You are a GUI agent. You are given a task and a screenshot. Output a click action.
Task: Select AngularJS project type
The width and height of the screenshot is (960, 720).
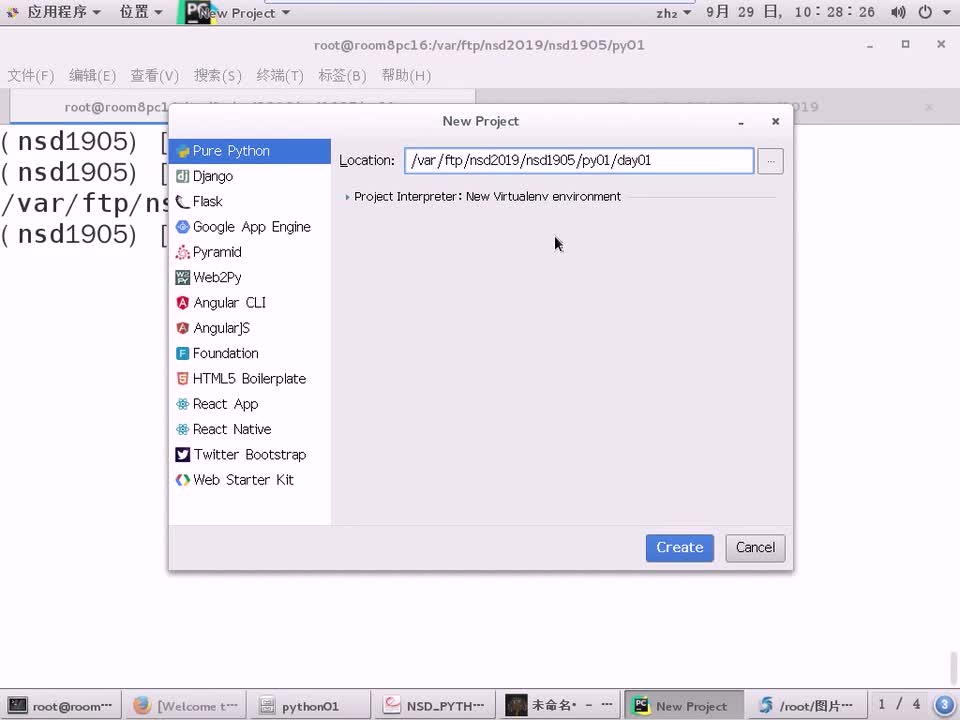(250, 328)
